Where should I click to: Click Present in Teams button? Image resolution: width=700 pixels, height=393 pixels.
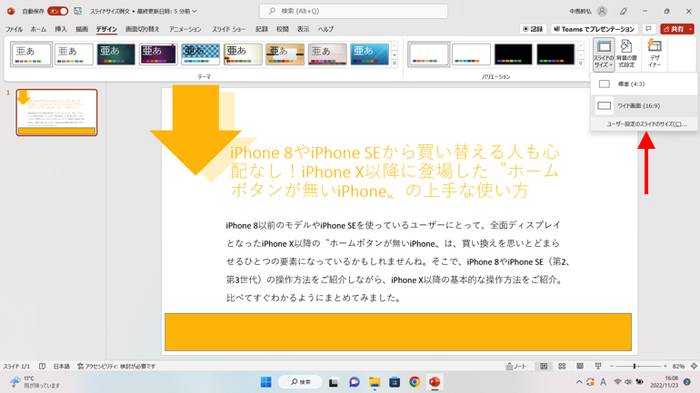point(594,29)
